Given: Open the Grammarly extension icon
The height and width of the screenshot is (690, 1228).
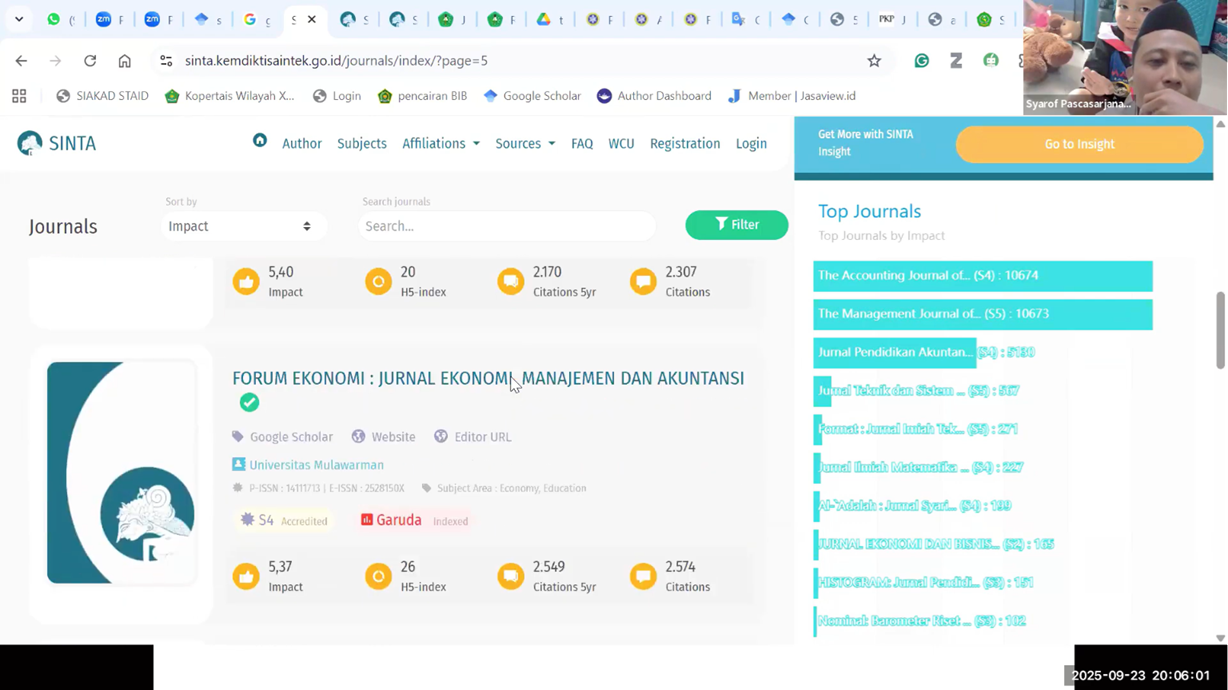Looking at the screenshot, I should coord(922,61).
